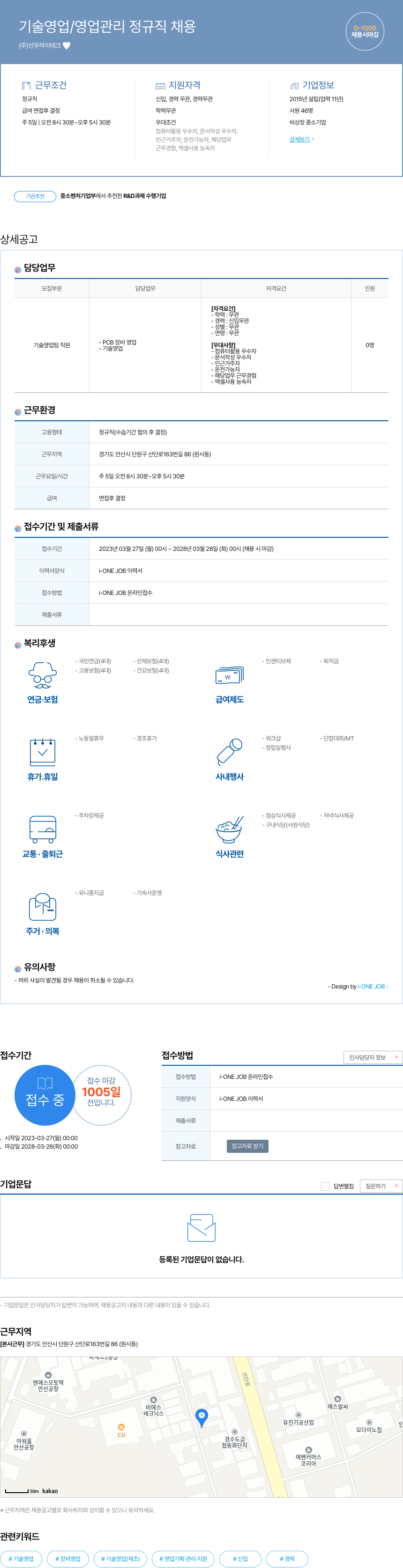Click the 사내행사 microphone icon
The height and width of the screenshot is (1568, 403).
coord(229,752)
